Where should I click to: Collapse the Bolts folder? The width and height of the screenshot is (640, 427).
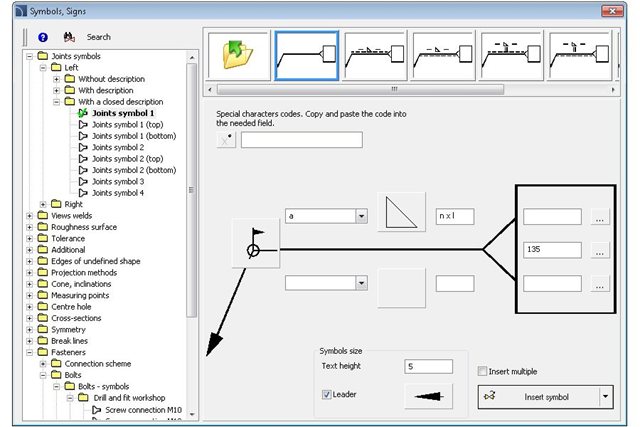43,375
